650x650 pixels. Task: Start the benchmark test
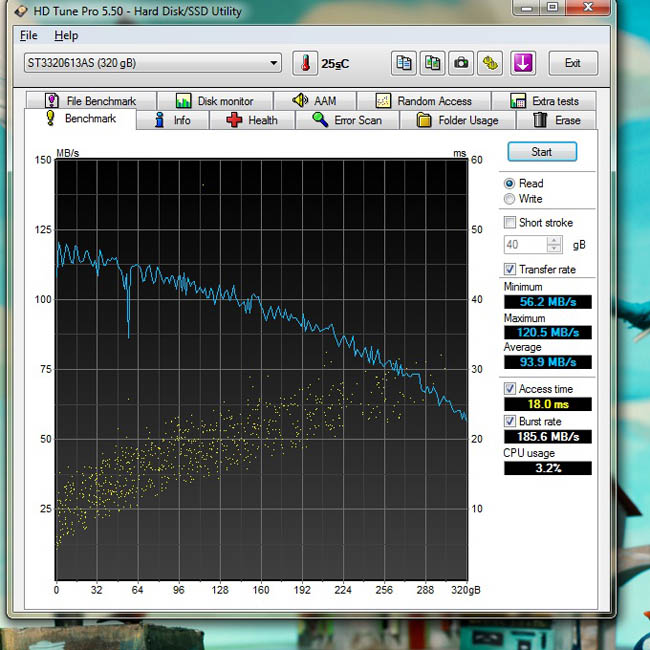point(542,152)
